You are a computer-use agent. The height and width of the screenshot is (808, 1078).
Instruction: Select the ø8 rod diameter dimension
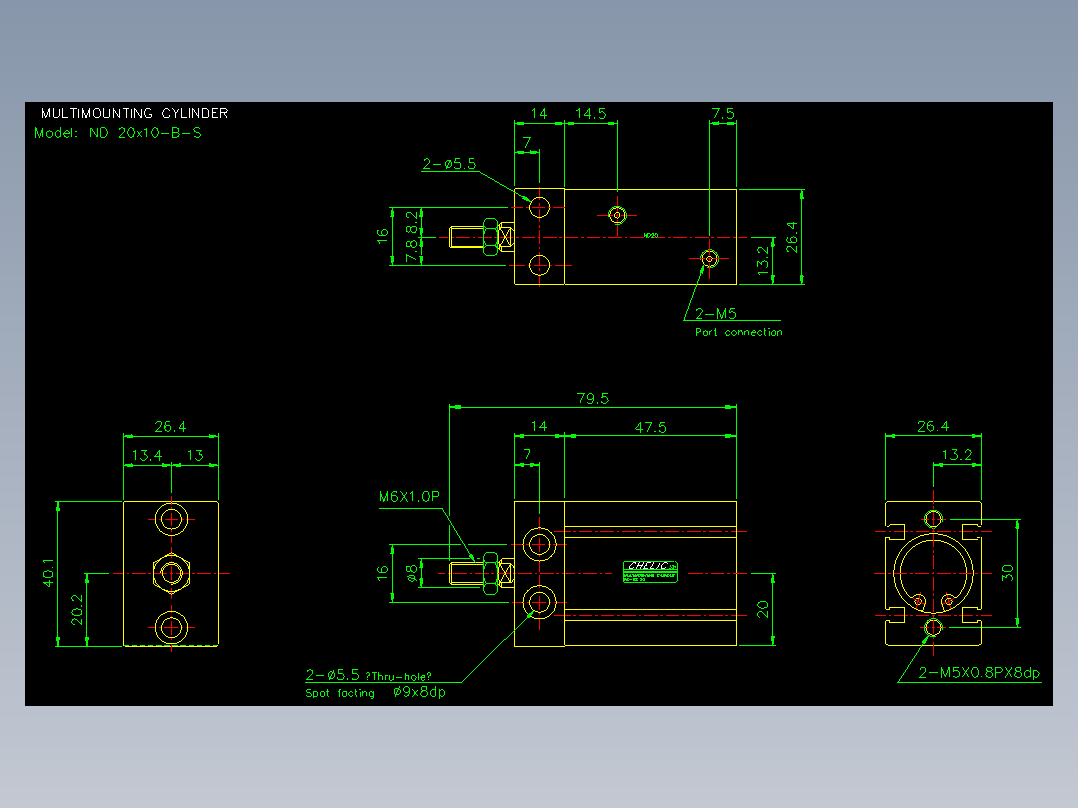click(411, 574)
